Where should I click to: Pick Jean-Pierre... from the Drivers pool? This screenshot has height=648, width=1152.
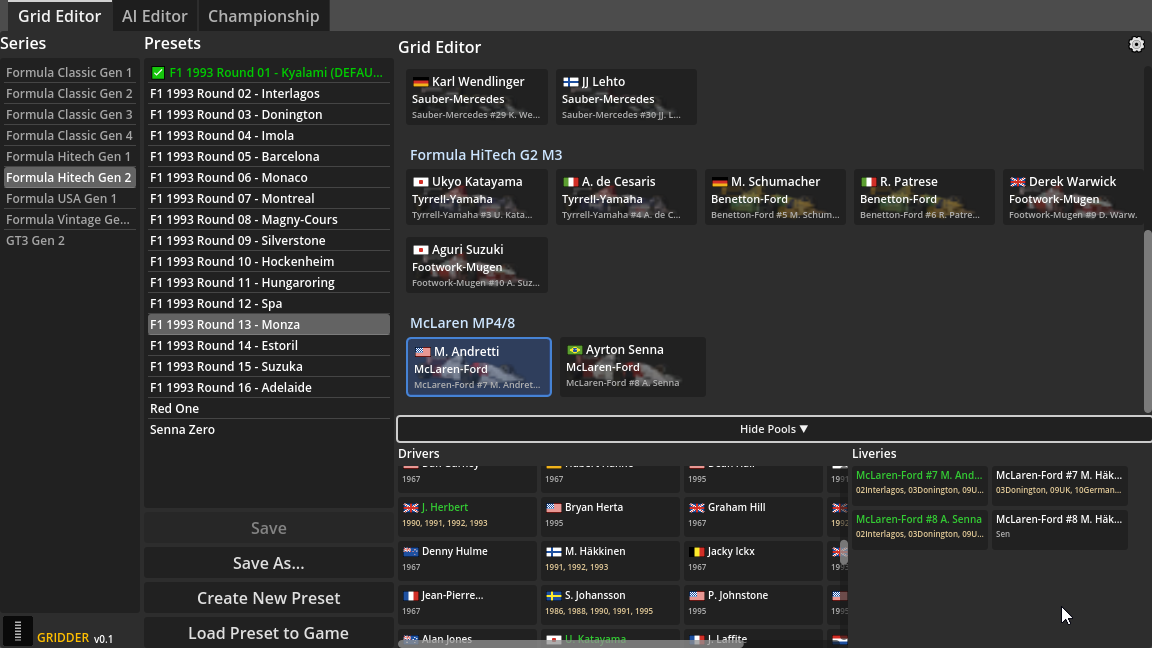(467, 603)
